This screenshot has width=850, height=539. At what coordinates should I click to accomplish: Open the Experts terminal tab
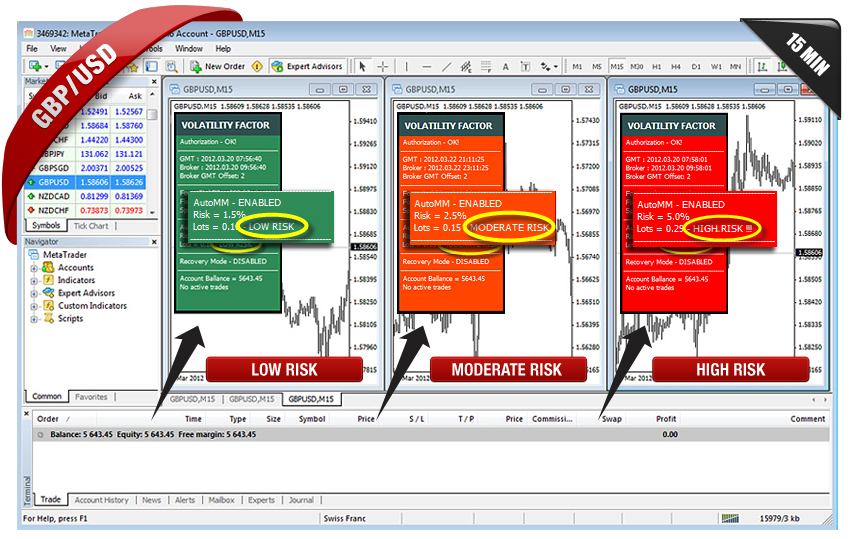tap(261, 500)
